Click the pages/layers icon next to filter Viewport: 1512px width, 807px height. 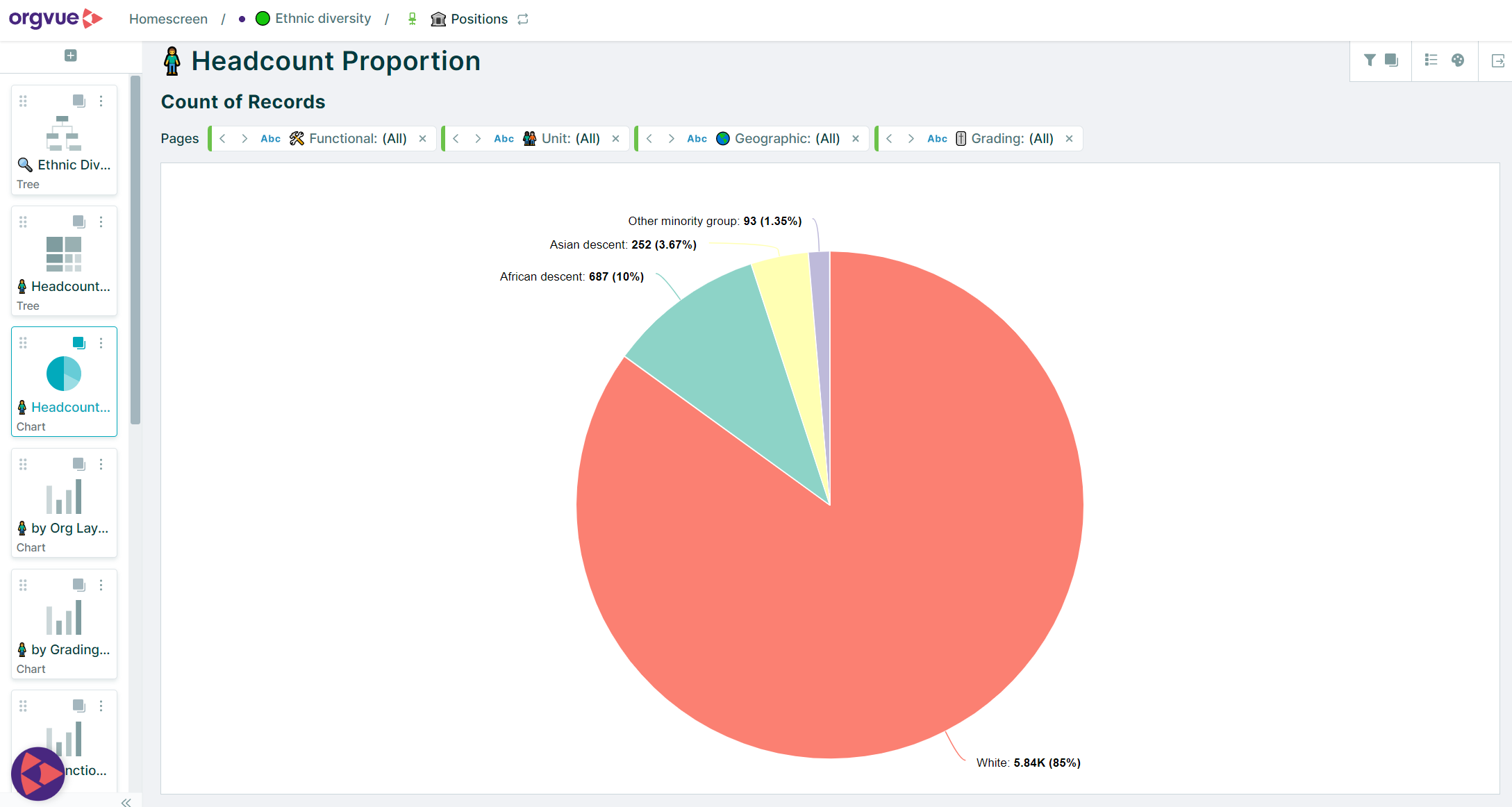[1391, 60]
